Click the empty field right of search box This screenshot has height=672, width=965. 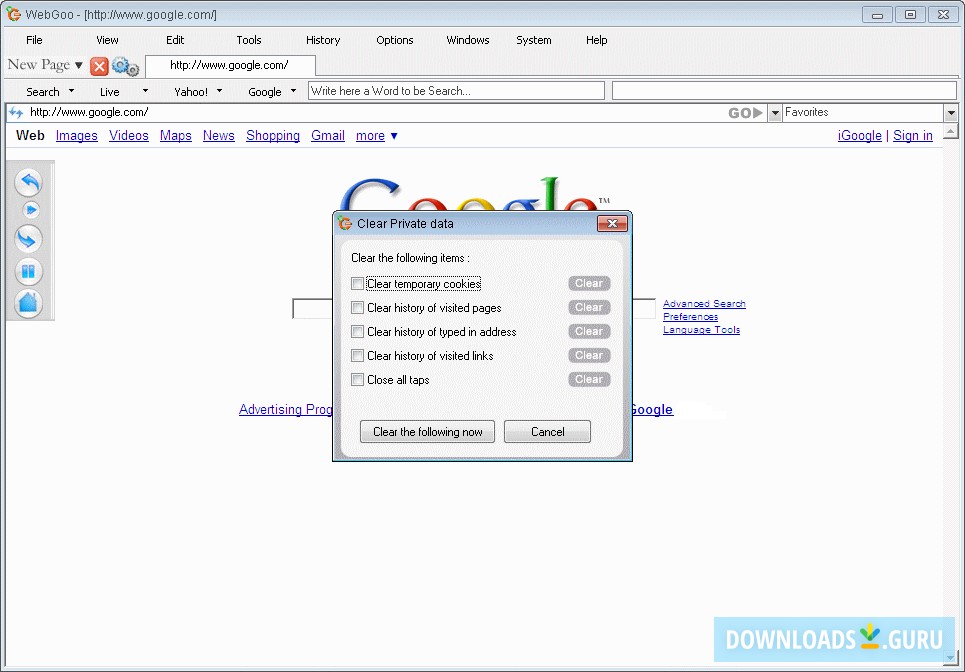pos(784,91)
